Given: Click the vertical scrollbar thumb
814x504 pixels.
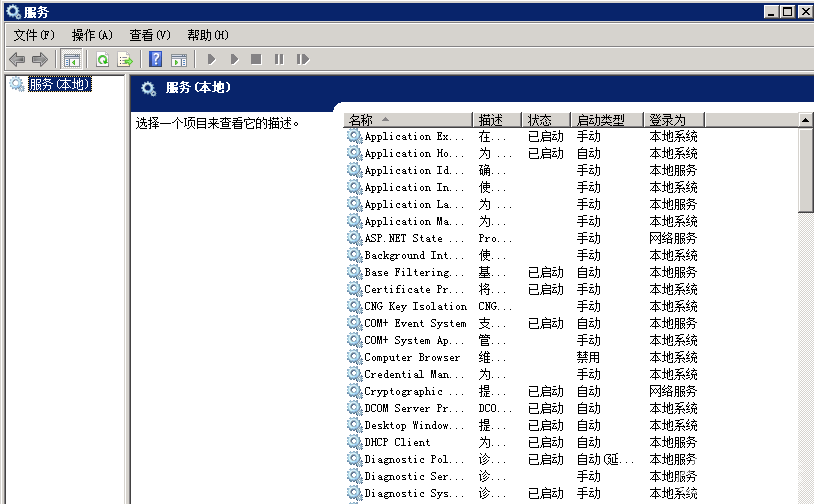Looking at the screenshot, I should coord(806,170).
